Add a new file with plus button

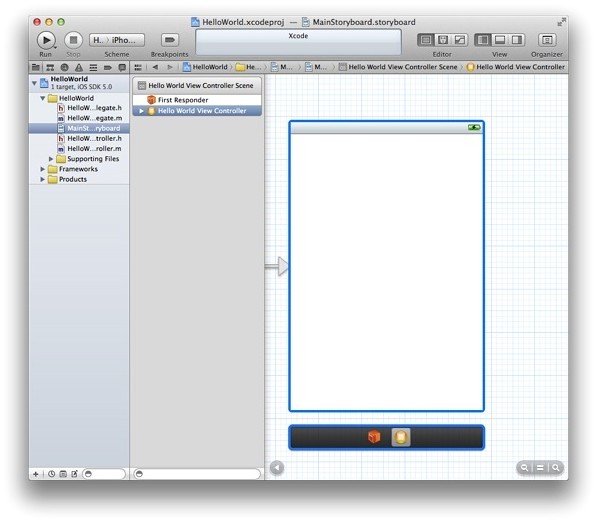[x=36, y=474]
